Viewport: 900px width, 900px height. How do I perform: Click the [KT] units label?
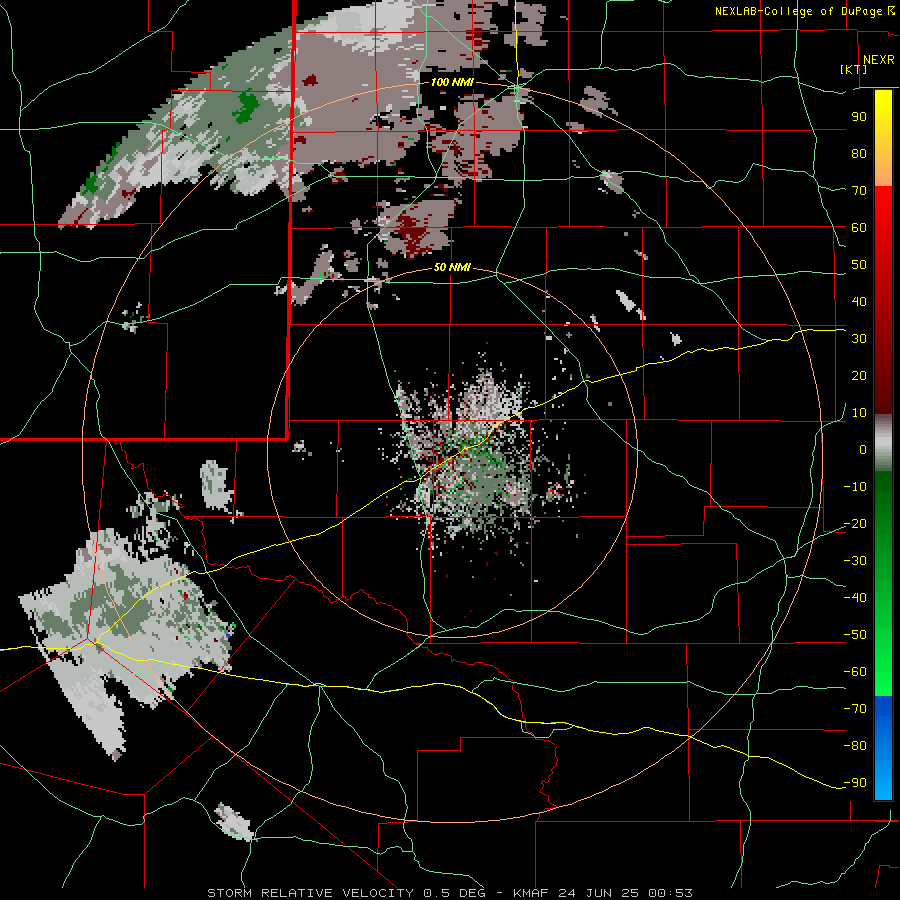[x=853, y=69]
